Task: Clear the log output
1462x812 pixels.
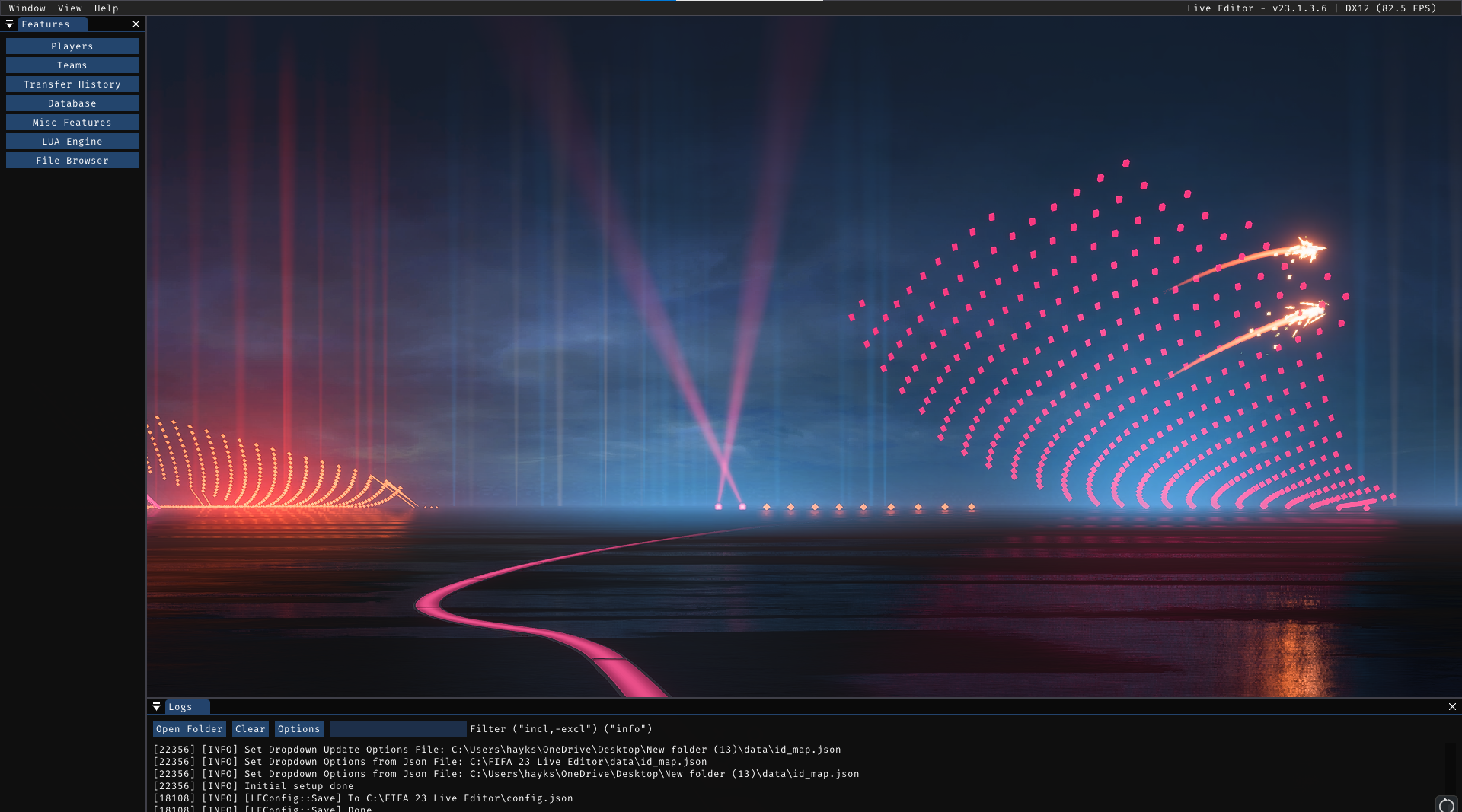Action: coord(250,729)
